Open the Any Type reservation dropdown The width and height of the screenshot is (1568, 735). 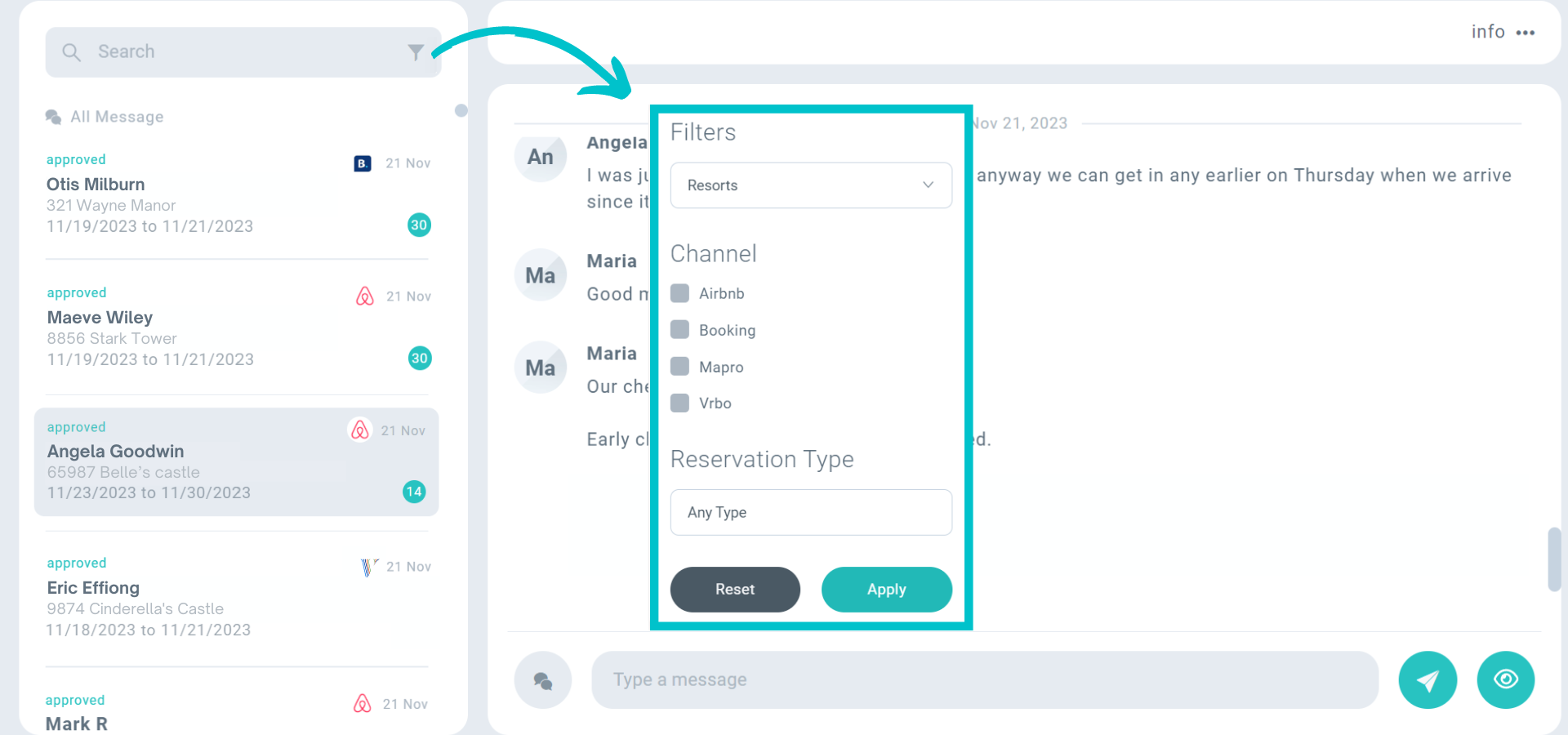point(811,512)
